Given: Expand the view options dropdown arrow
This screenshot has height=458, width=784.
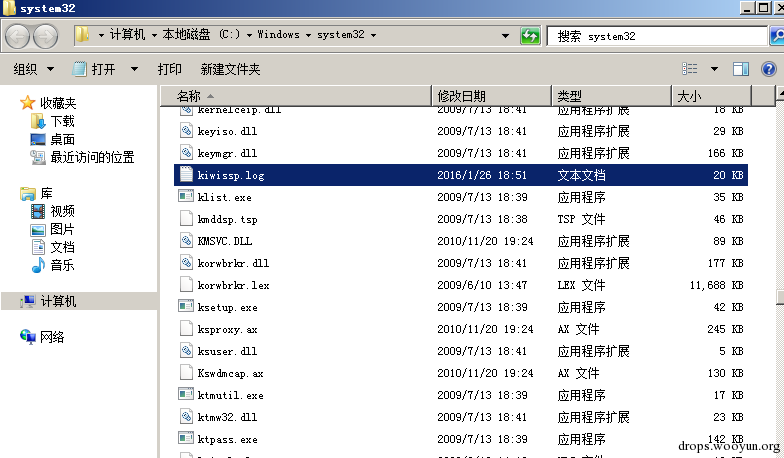Looking at the screenshot, I should click(714, 69).
